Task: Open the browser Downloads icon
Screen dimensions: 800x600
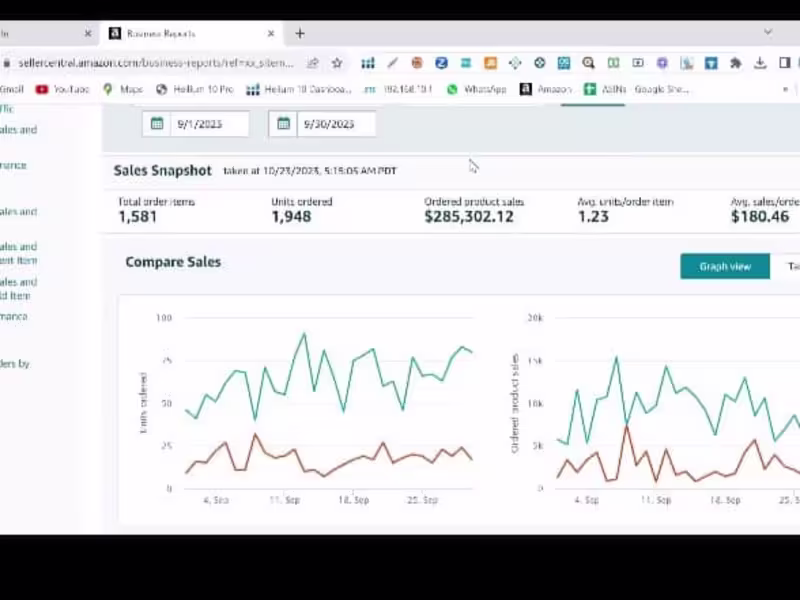Action: (x=760, y=63)
